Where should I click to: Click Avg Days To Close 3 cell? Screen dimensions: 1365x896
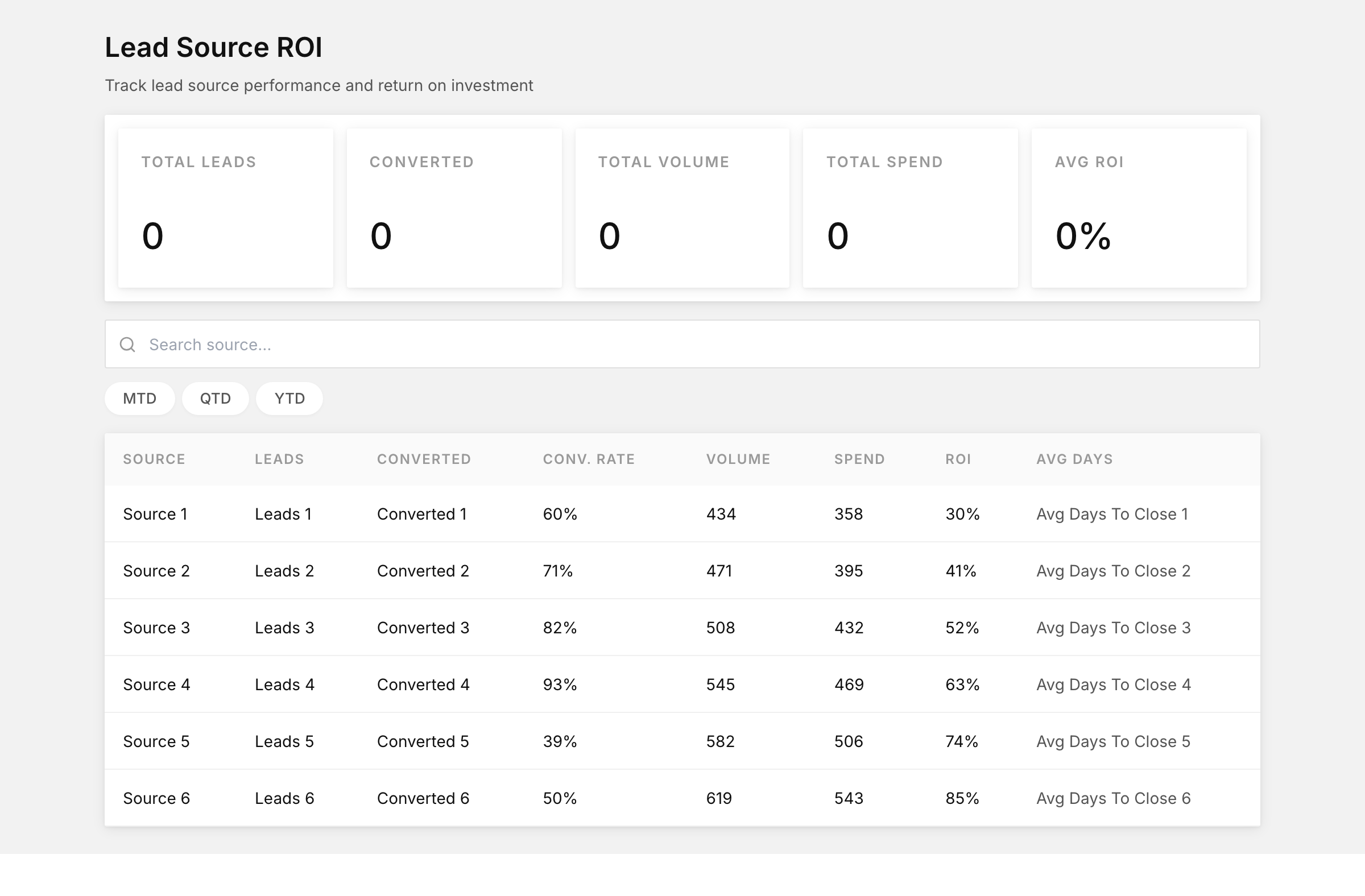coord(1113,628)
